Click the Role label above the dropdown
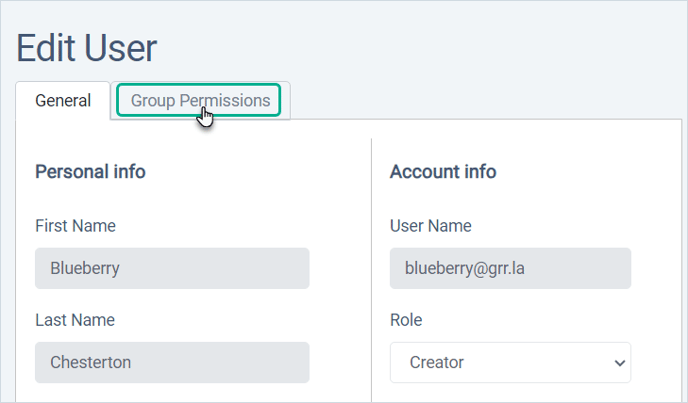688x403 pixels. pos(406,320)
